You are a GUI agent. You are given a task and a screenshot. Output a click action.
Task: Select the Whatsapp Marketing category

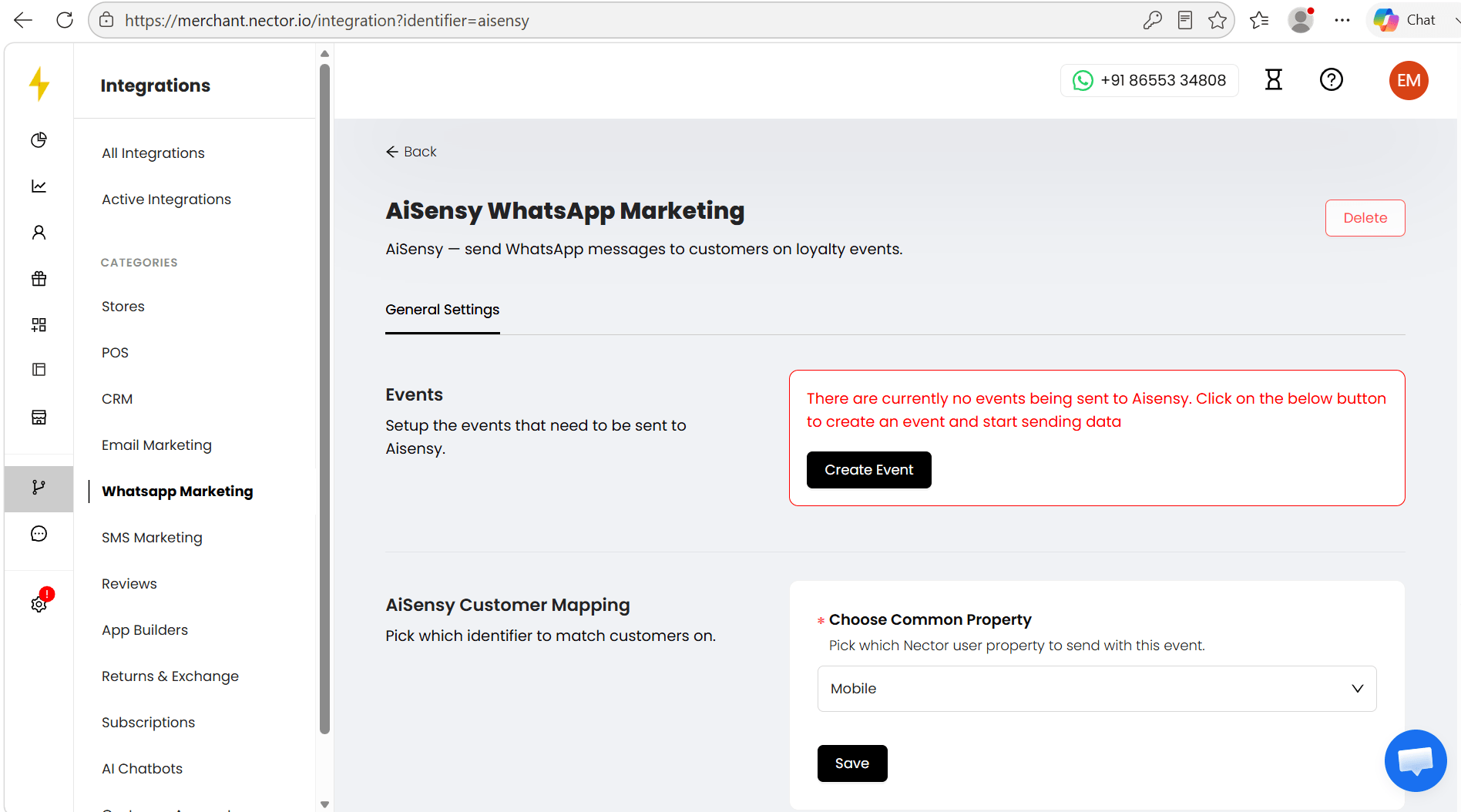point(177,492)
